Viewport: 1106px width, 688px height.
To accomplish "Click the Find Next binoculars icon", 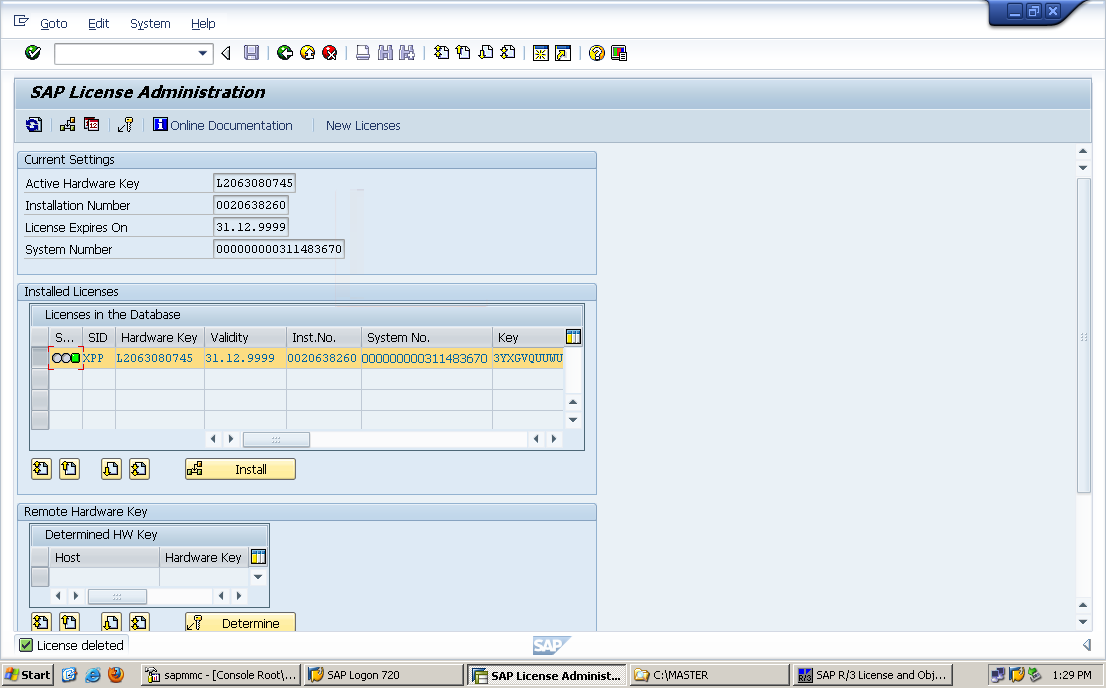I will click(x=407, y=53).
